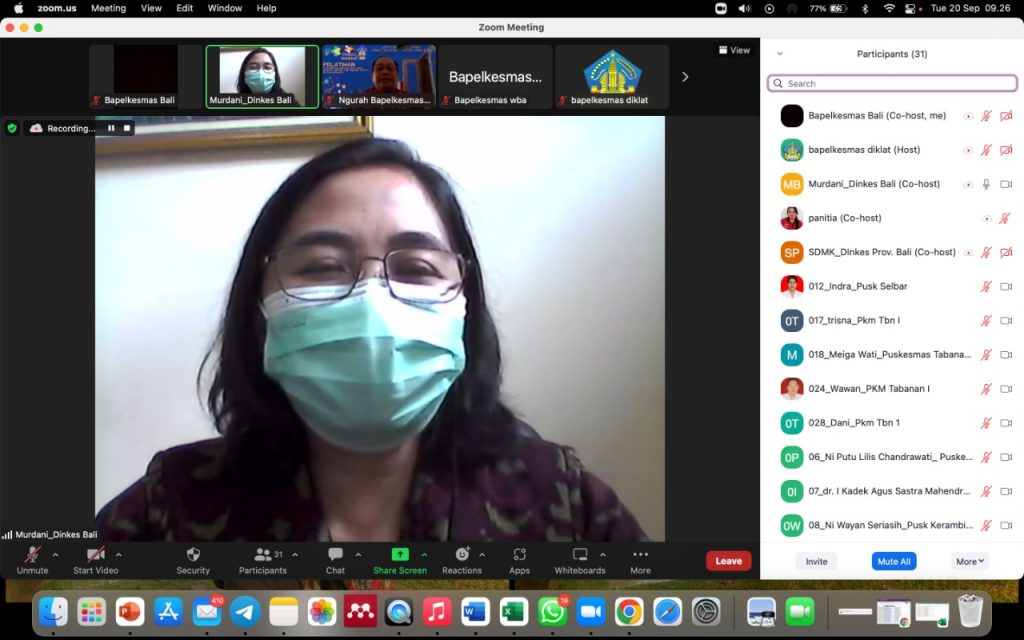Expand chat options arrow next to Chat
Viewport: 1024px width, 640px height.
(358, 554)
